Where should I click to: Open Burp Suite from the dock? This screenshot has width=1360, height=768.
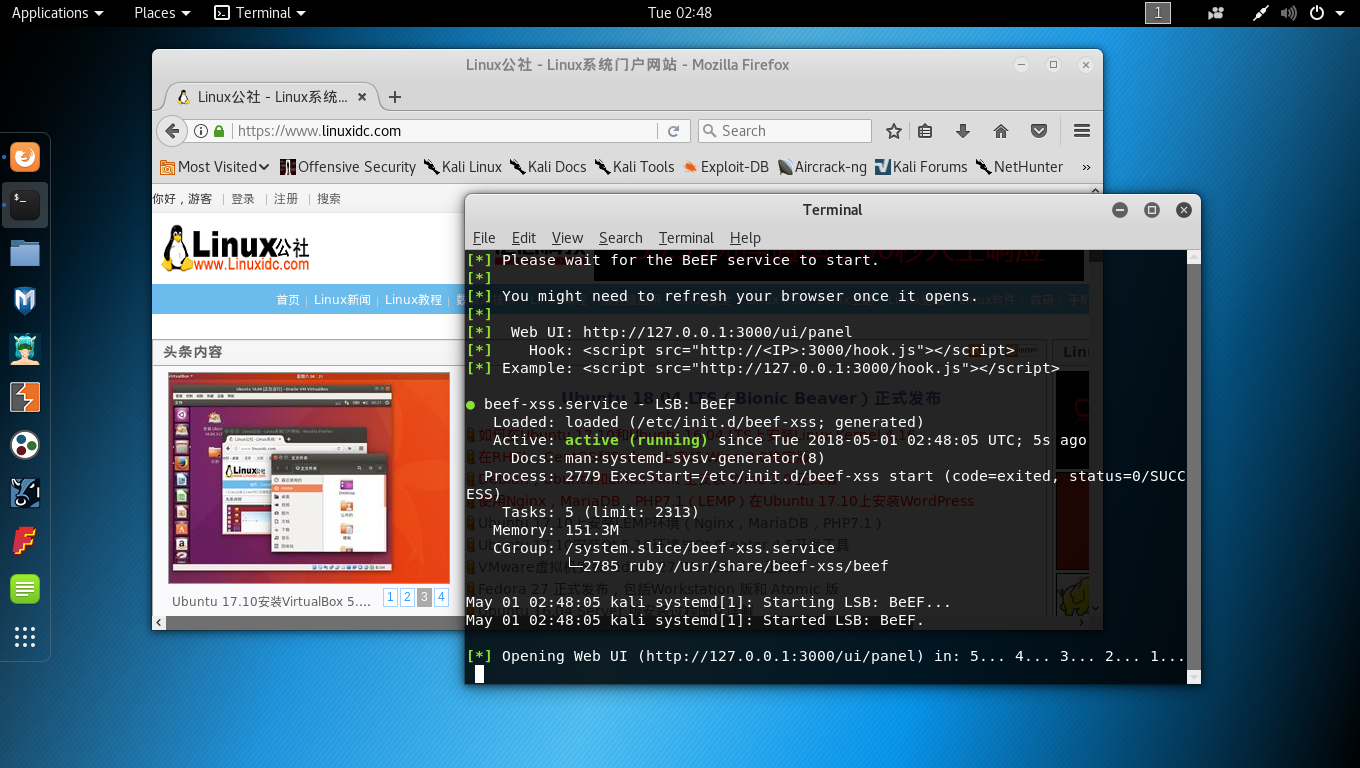pos(25,397)
